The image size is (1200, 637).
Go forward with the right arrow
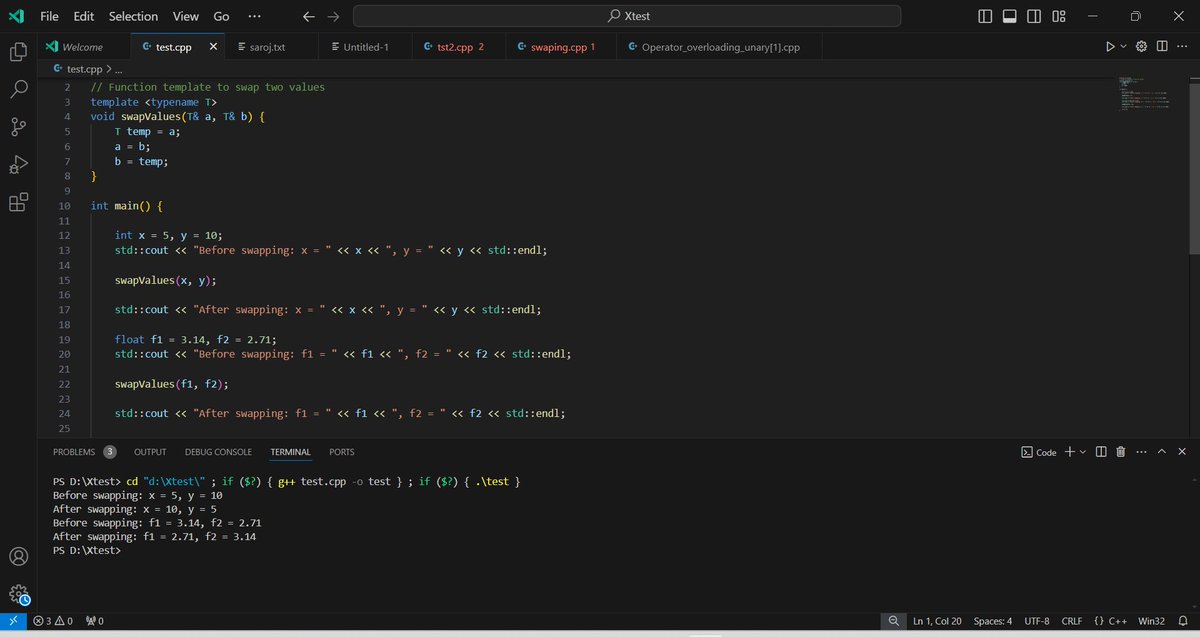[x=334, y=16]
